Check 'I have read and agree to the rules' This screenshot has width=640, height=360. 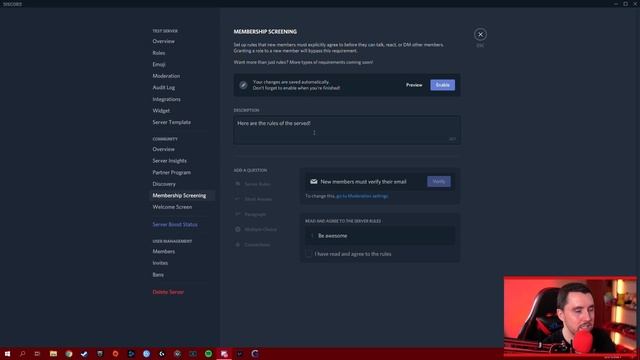309,254
